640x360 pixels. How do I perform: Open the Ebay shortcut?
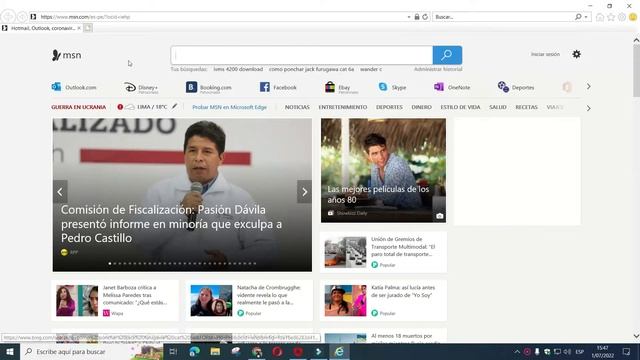(341, 88)
